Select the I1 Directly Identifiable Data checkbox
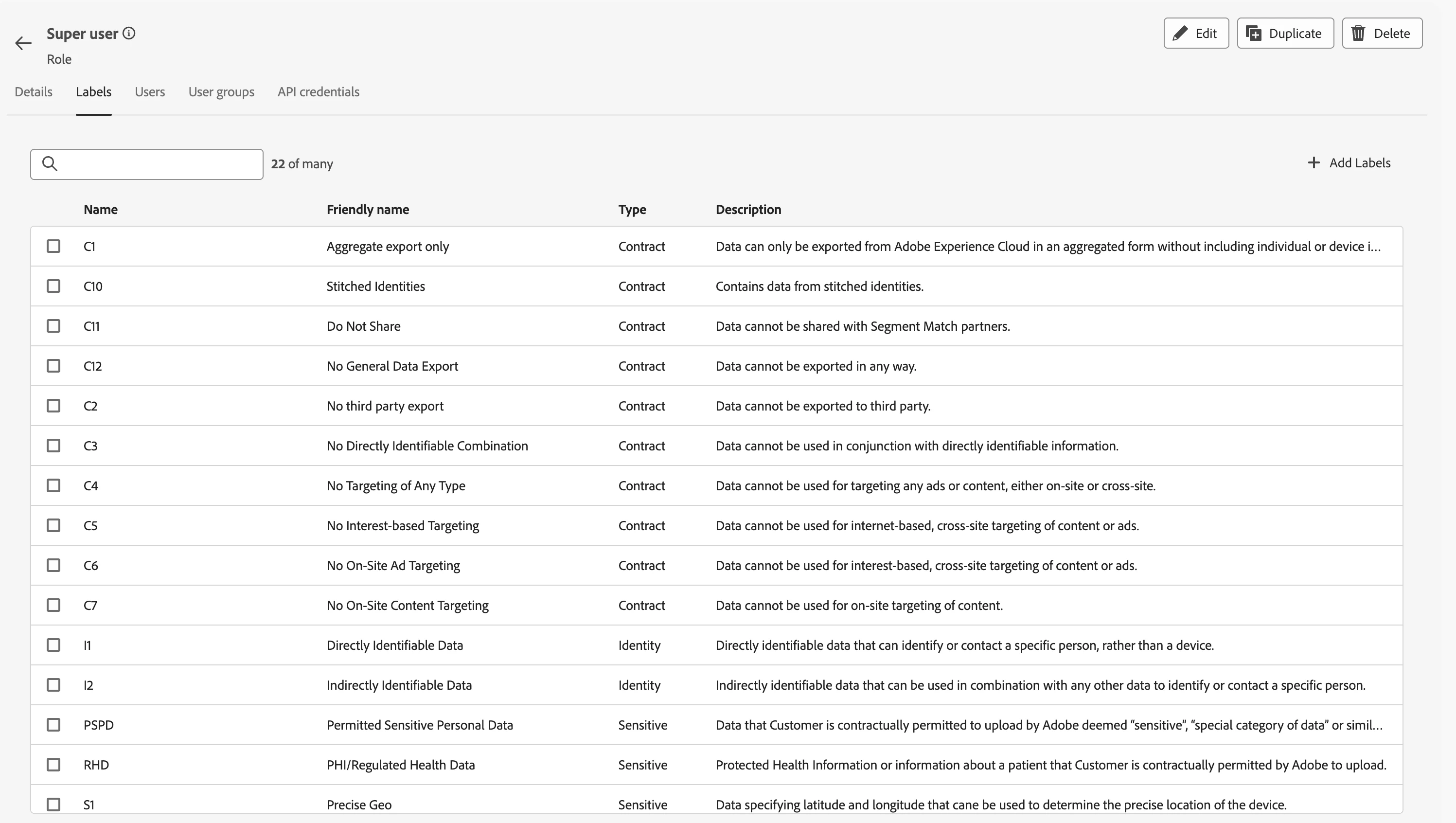This screenshot has height=823, width=1456. click(x=53, y=645)
